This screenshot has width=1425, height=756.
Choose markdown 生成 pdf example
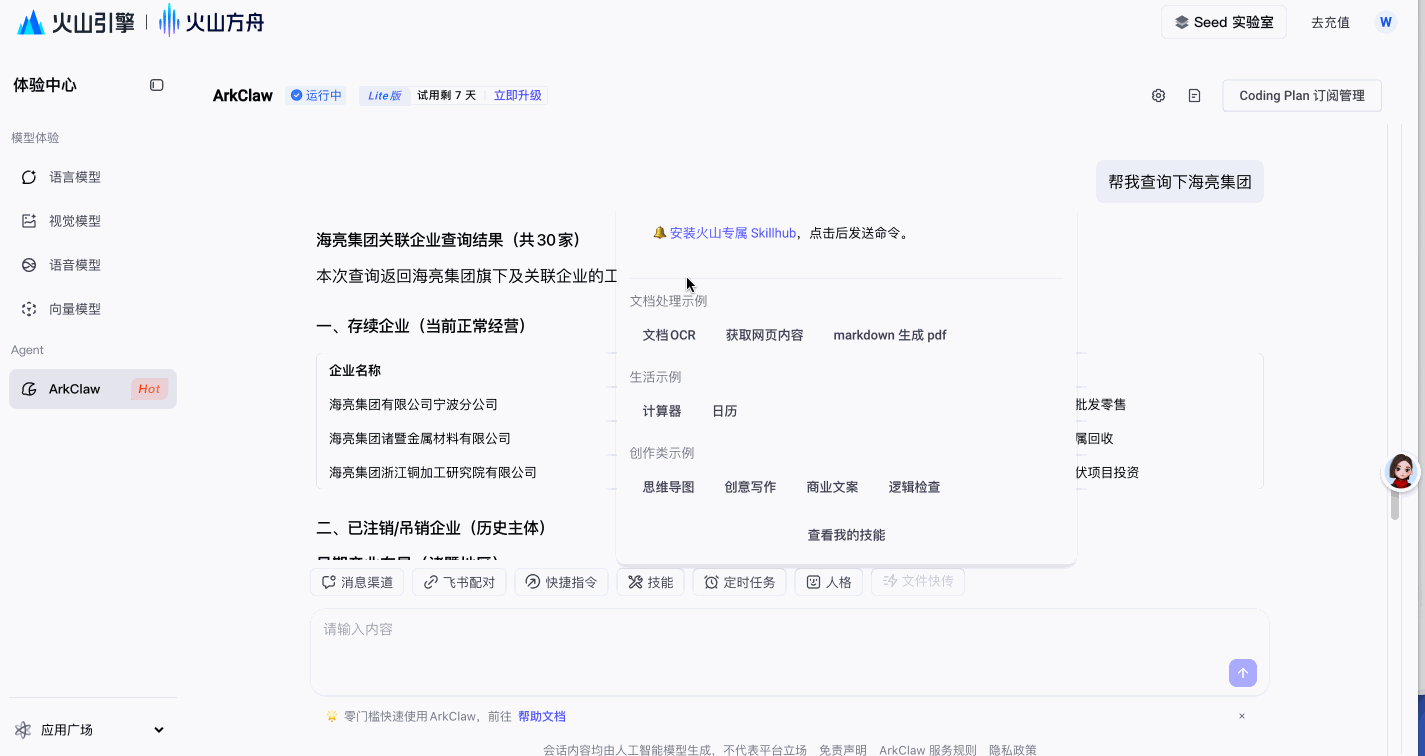pos(890,335)
